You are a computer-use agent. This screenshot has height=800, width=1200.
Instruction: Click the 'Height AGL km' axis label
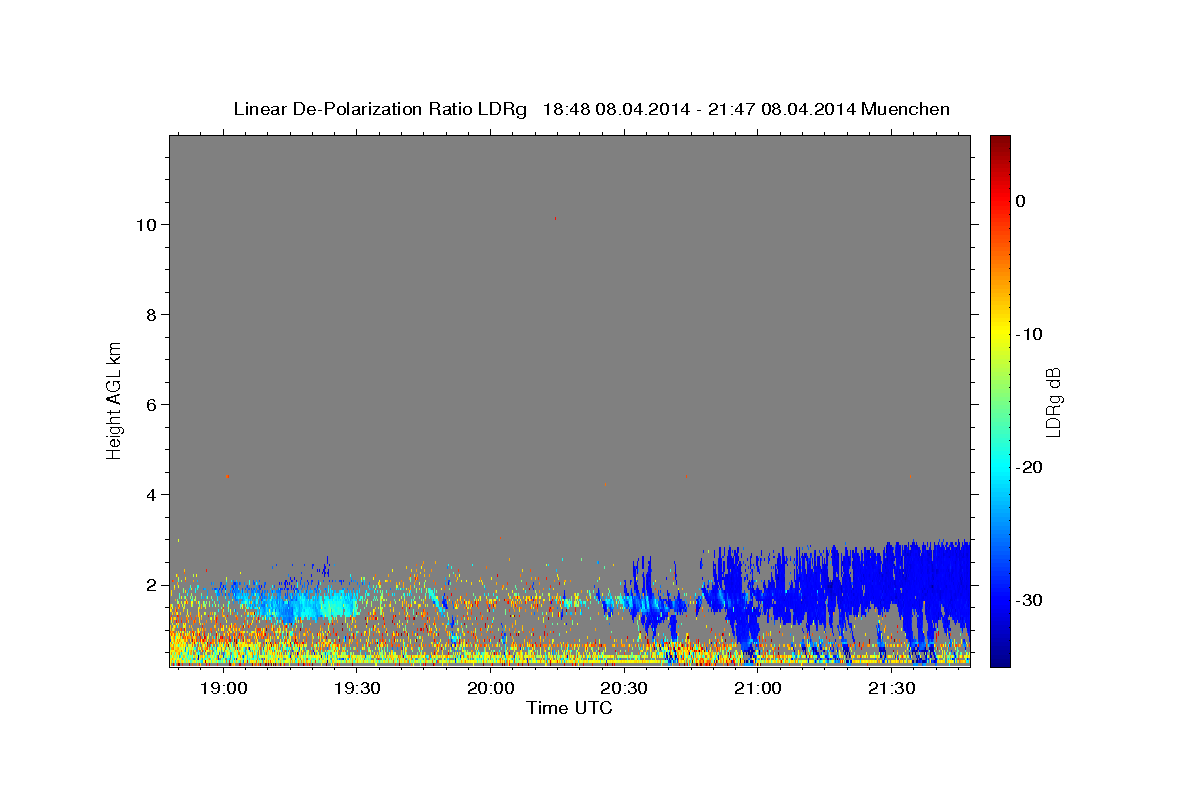coord(115,399)
